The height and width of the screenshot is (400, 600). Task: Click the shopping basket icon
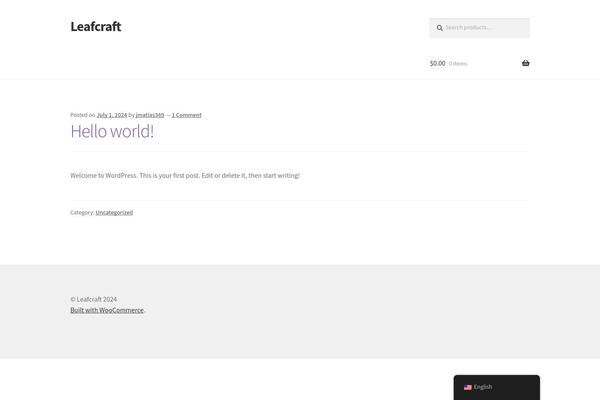coord(525,63)
